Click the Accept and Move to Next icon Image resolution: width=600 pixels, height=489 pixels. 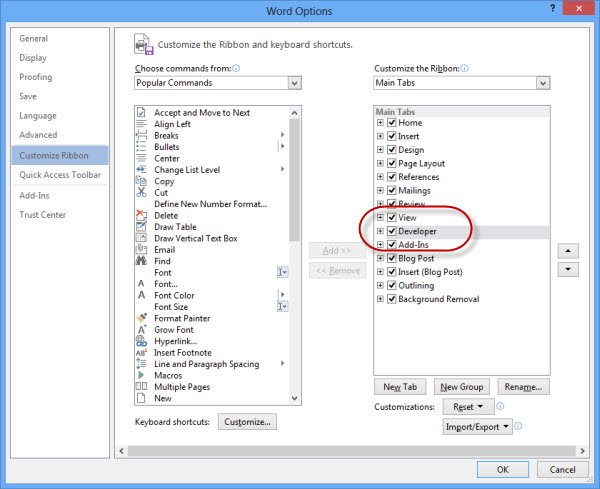pos(141,112)
